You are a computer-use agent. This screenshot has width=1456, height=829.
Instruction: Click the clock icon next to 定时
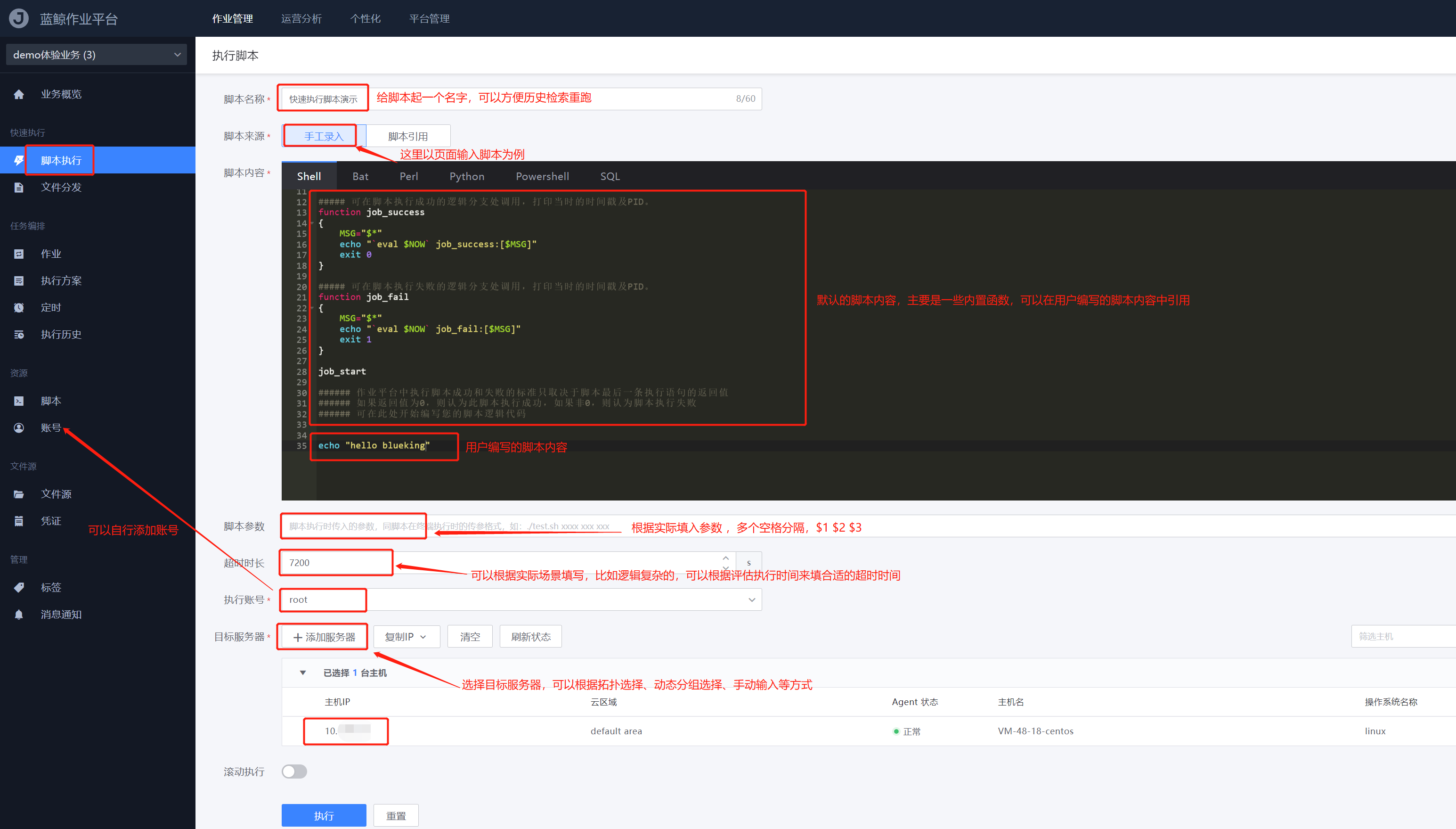click(x=19, y=307)
